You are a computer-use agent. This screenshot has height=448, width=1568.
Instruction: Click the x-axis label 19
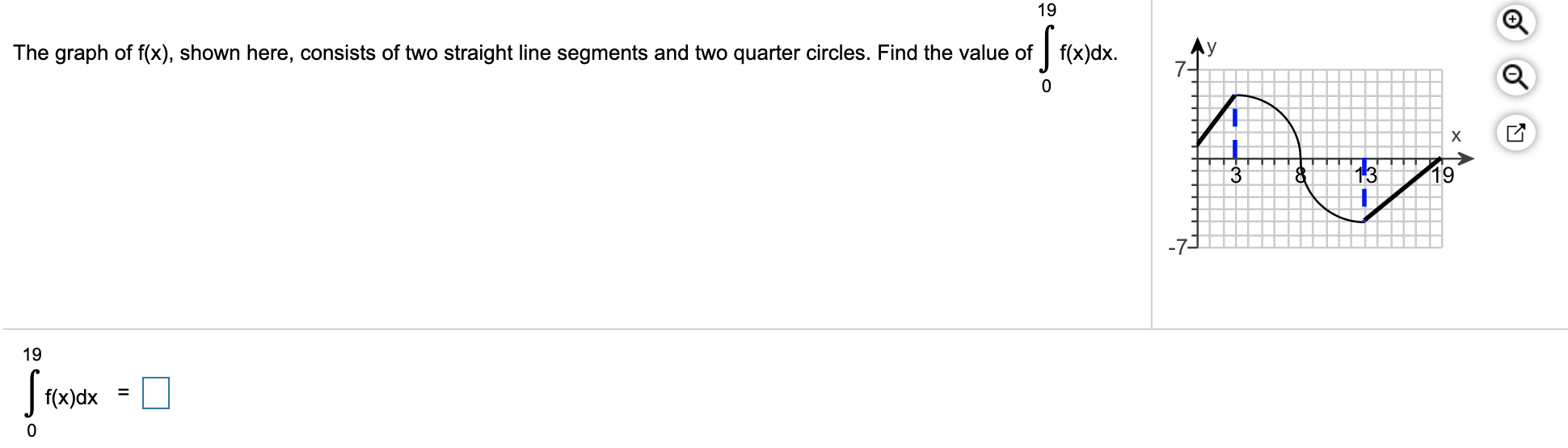coord(1443,175)
